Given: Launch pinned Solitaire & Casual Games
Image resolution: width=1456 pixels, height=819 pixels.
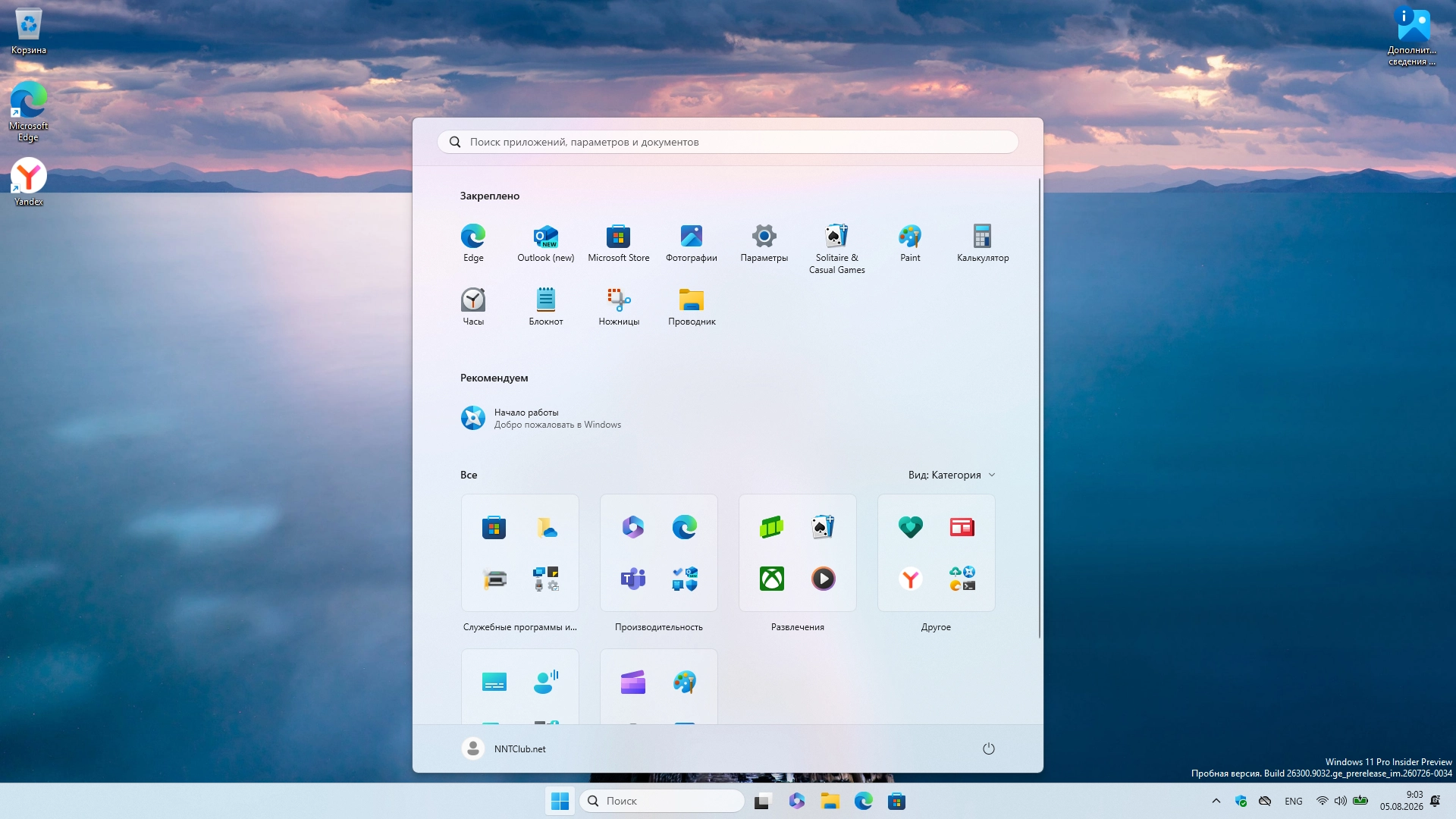Looking at the screenshot, I should point(837,249).
